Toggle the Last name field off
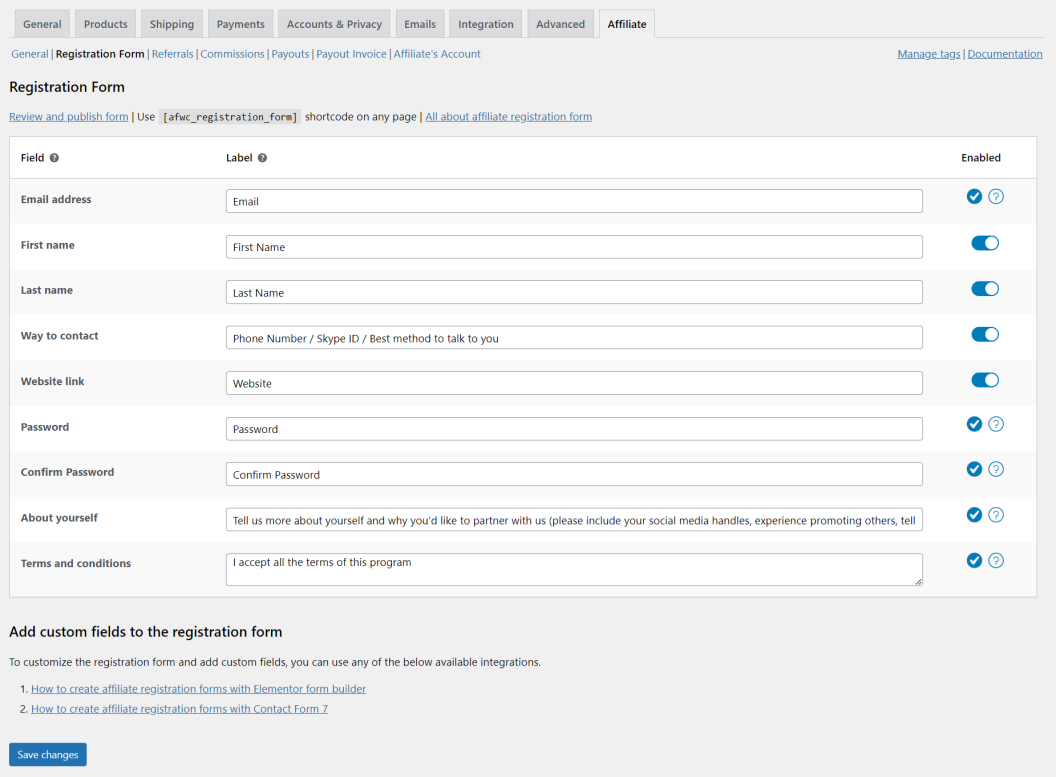1056x777 pixels. point(985,288)
